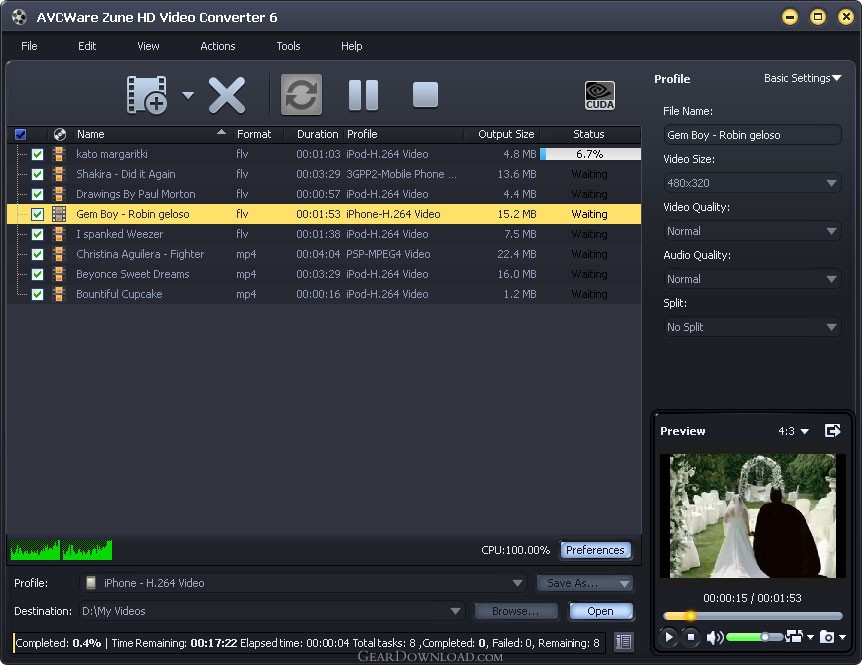Open the Video Quality dropdown
The height and width of the screenshot is (665, 862).
752,231
